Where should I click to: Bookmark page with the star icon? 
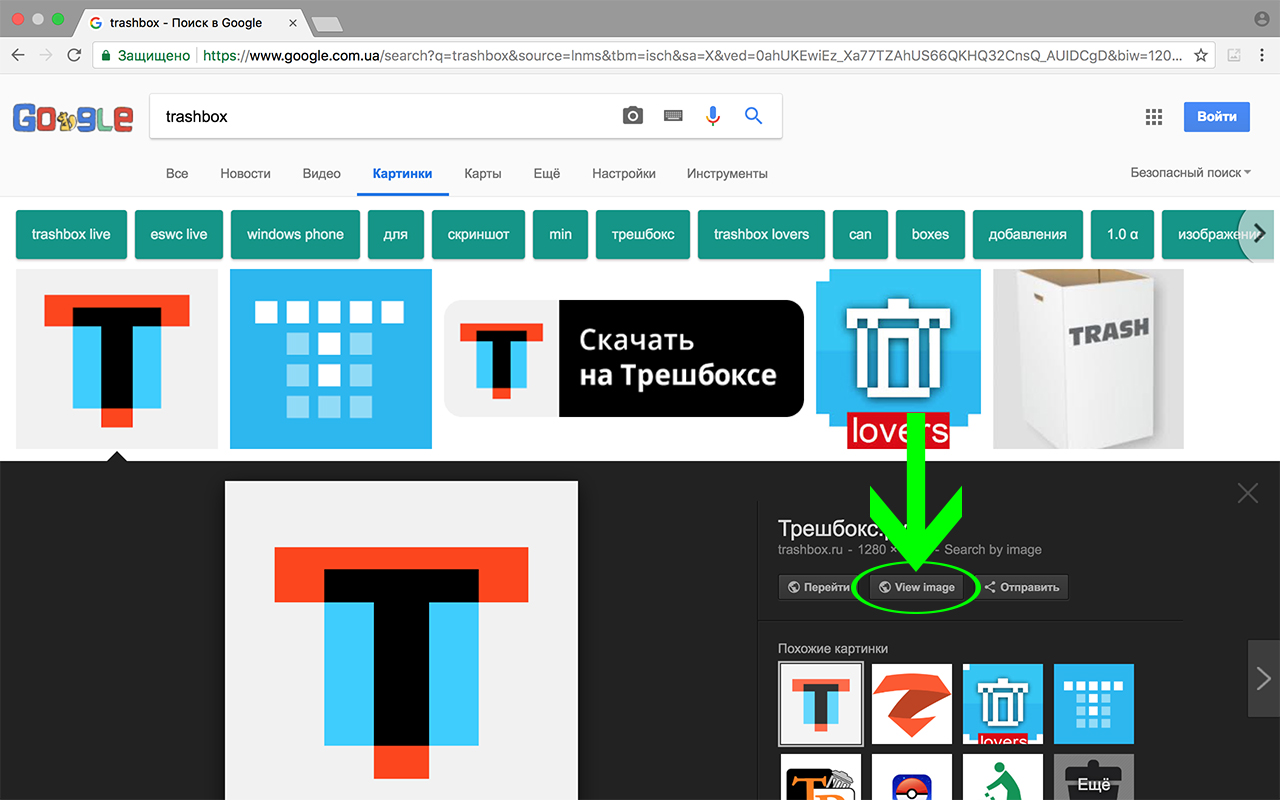point(1201,55)
